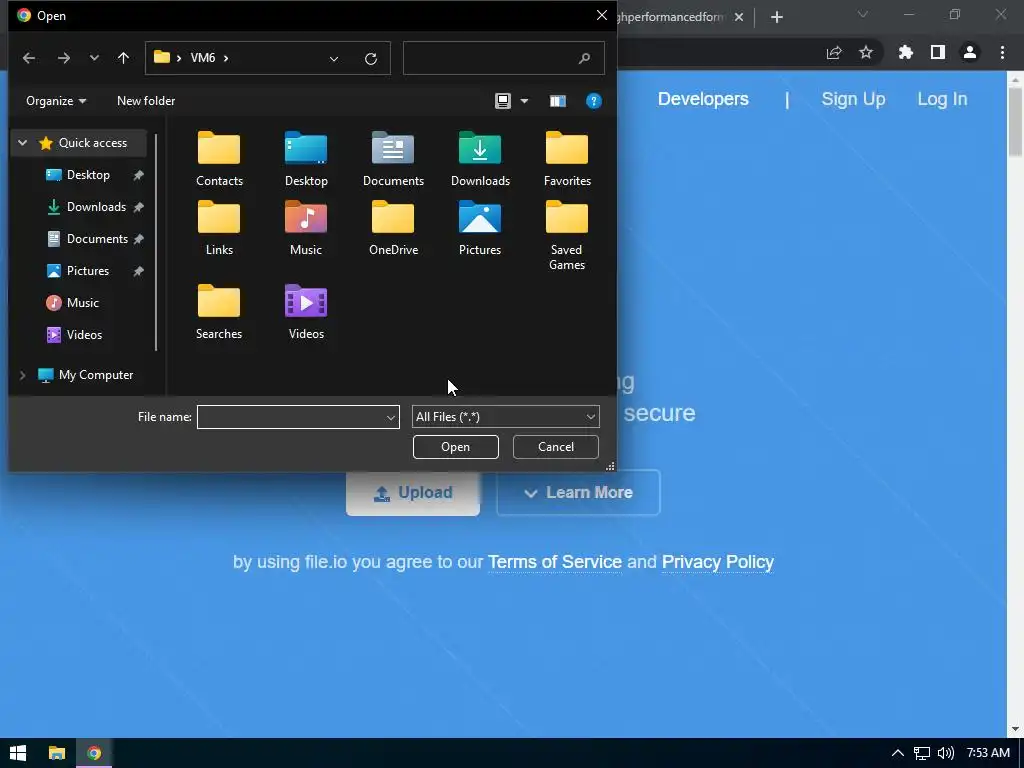Viewport: 1024px width, 768px height.
Task: Open network status in system tray
Action: tap(921, 754)
